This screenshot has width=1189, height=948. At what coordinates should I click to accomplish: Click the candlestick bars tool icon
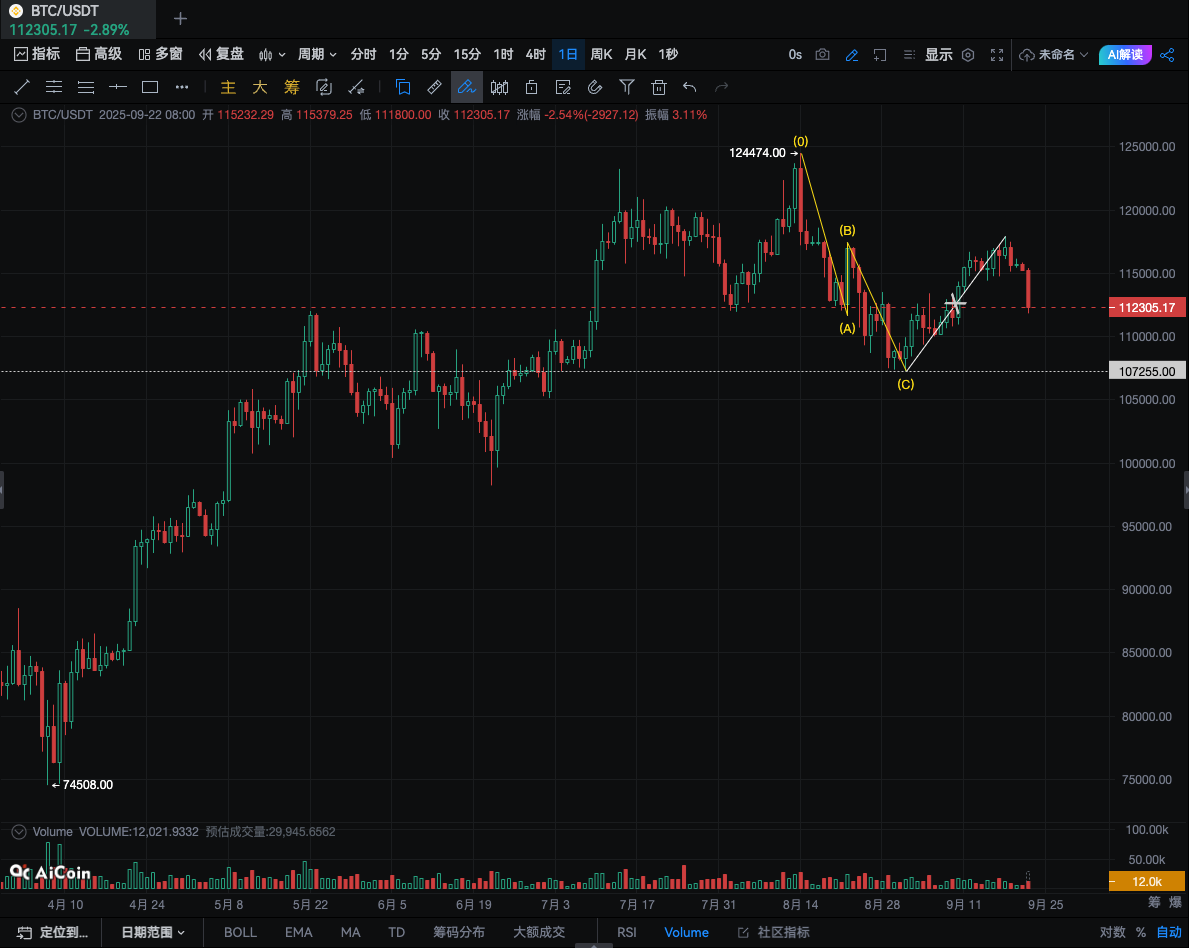point(499,87)
